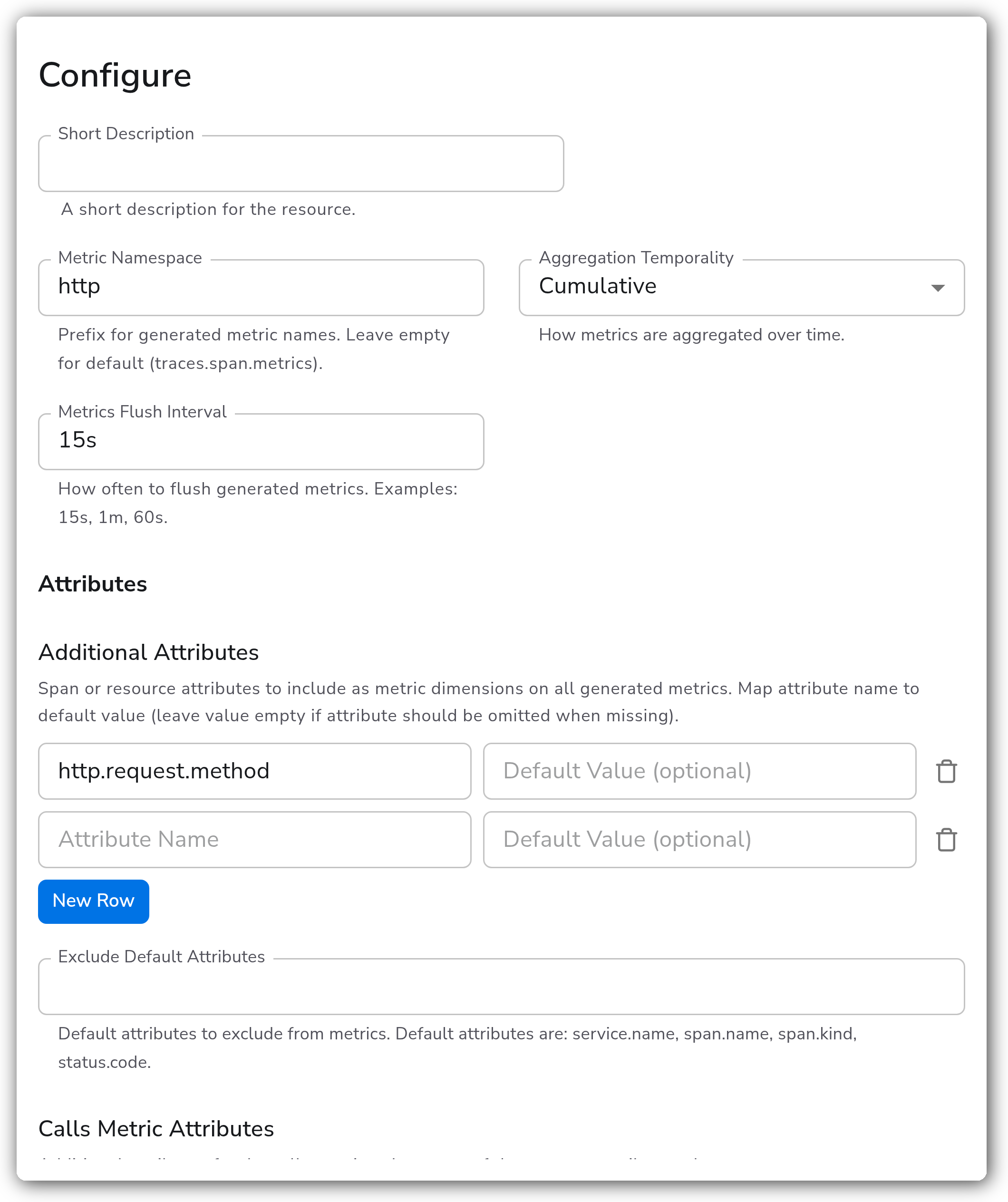Delete the empty Attribute Name row
Screen dimensions: 1008x1202
[x=946, y=840]
